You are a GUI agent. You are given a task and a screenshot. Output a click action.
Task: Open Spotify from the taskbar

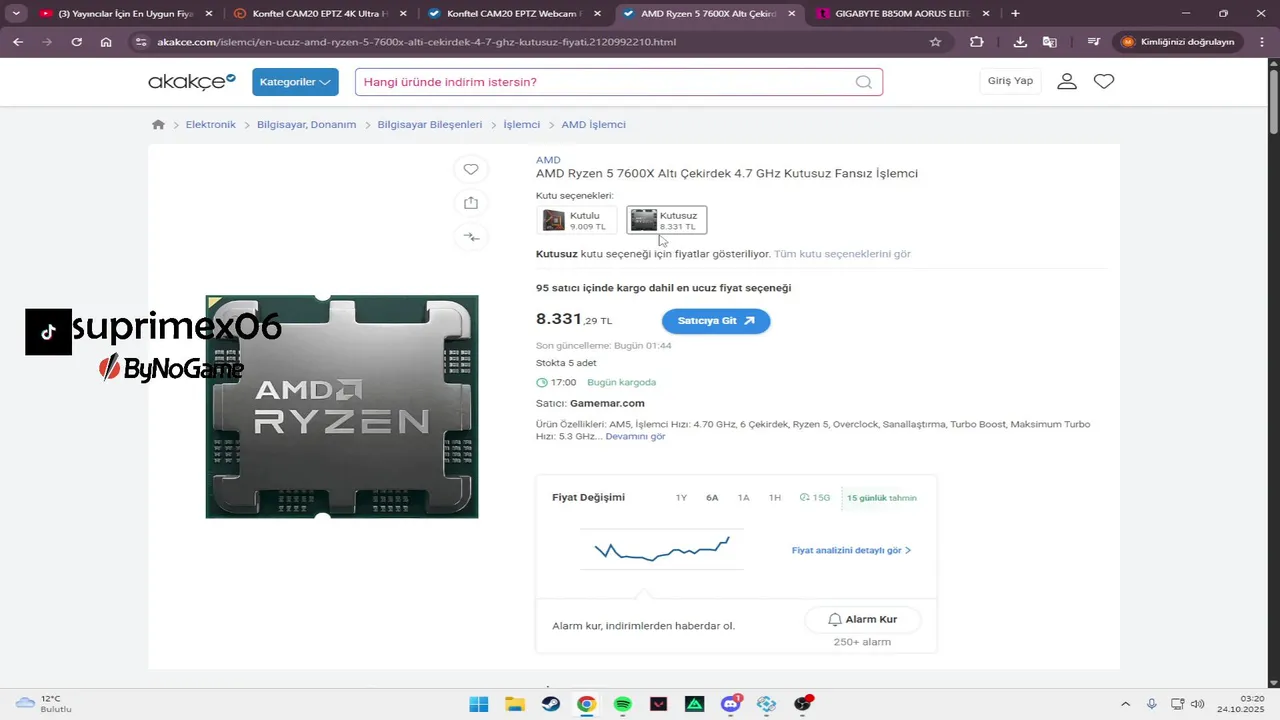click(x=623, y=704)
